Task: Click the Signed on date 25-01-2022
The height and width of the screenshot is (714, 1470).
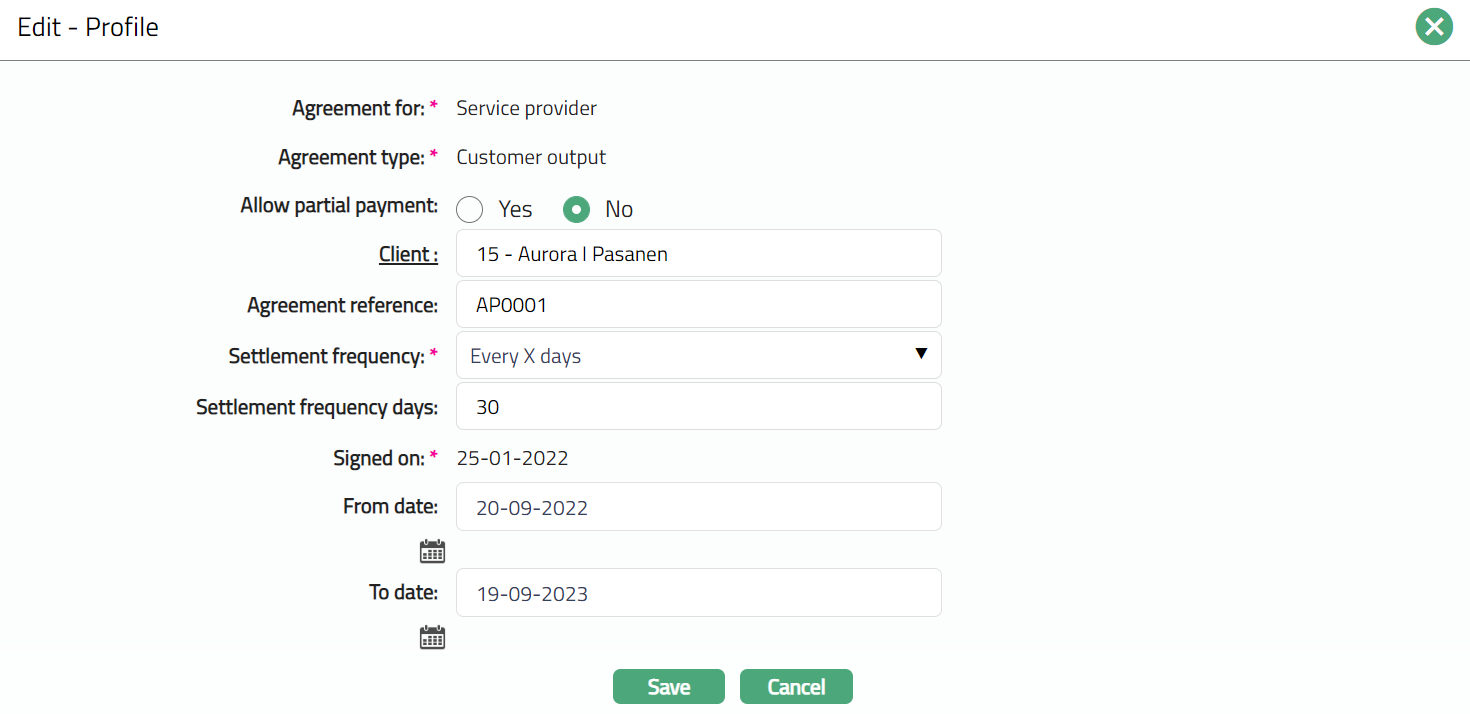Action: pos(512,458)
